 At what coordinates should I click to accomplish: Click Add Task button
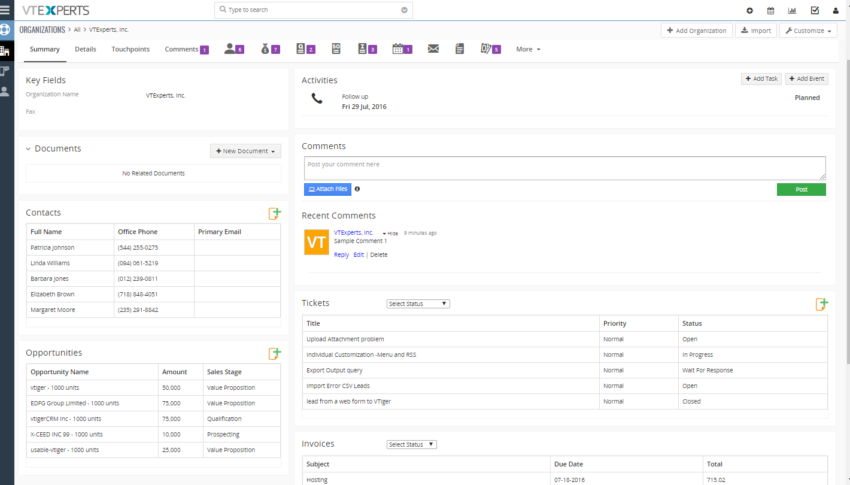761,79
